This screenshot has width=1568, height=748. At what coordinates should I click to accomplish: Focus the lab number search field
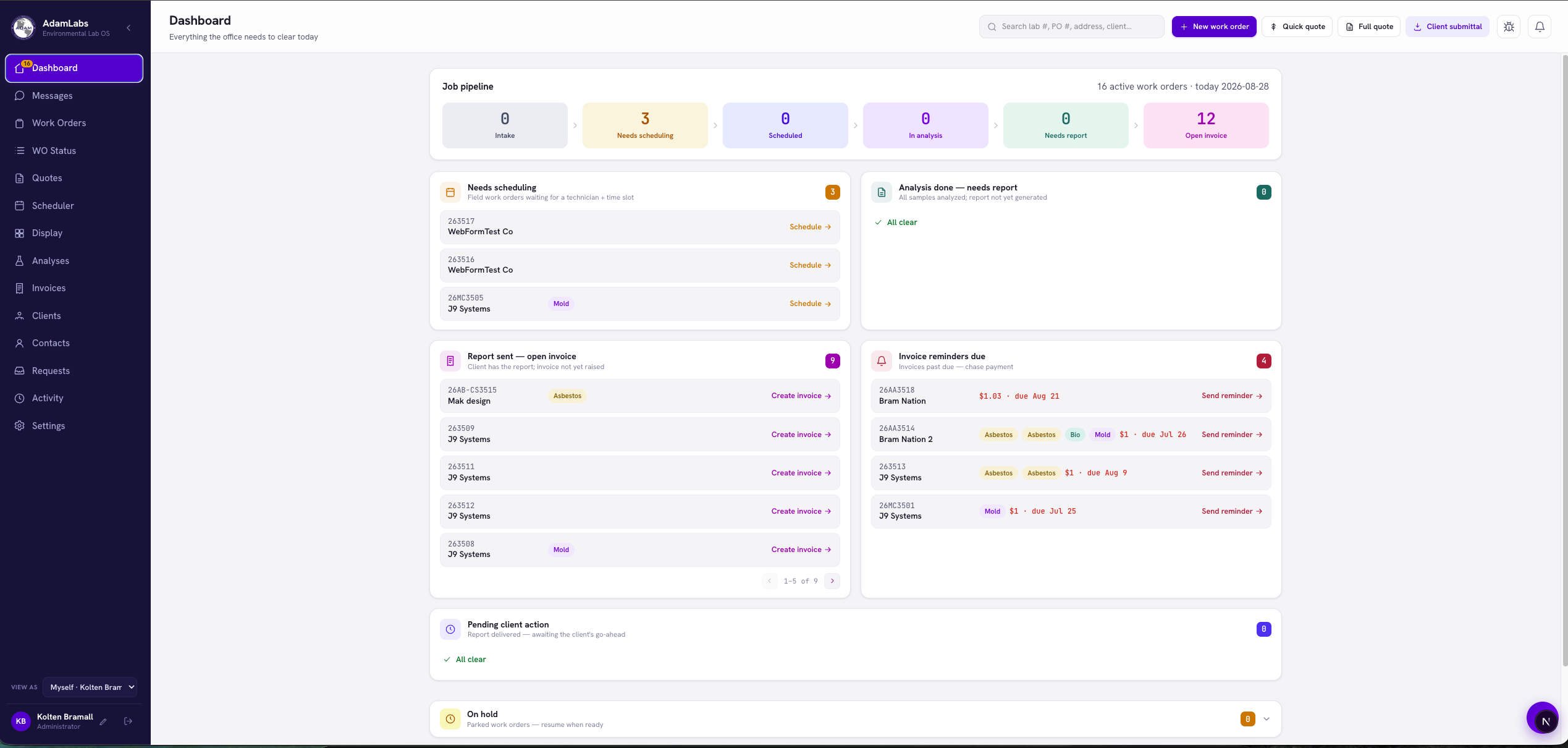(1072, 27)
